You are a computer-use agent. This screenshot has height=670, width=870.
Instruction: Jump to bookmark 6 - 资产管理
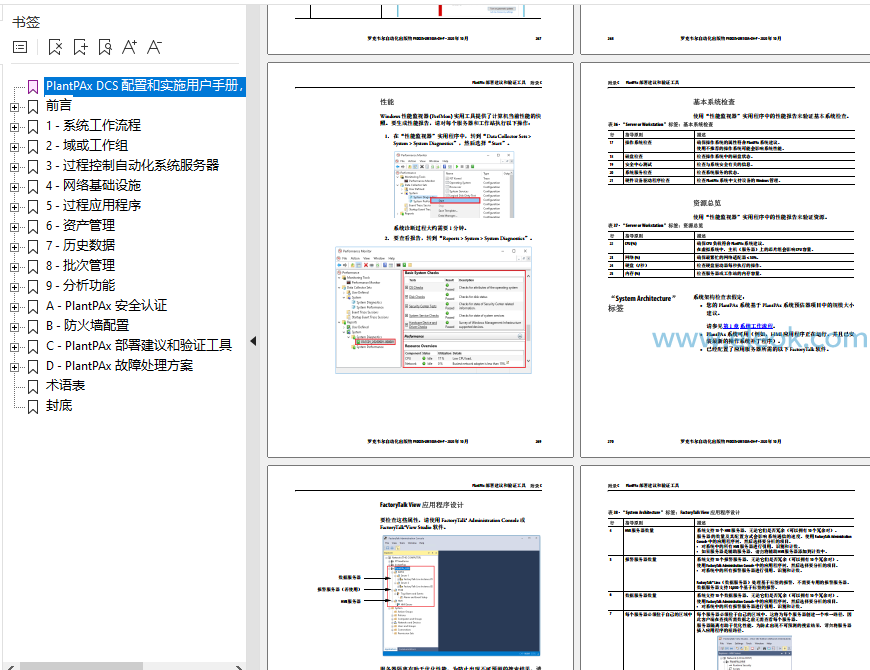tap(80, 225)
